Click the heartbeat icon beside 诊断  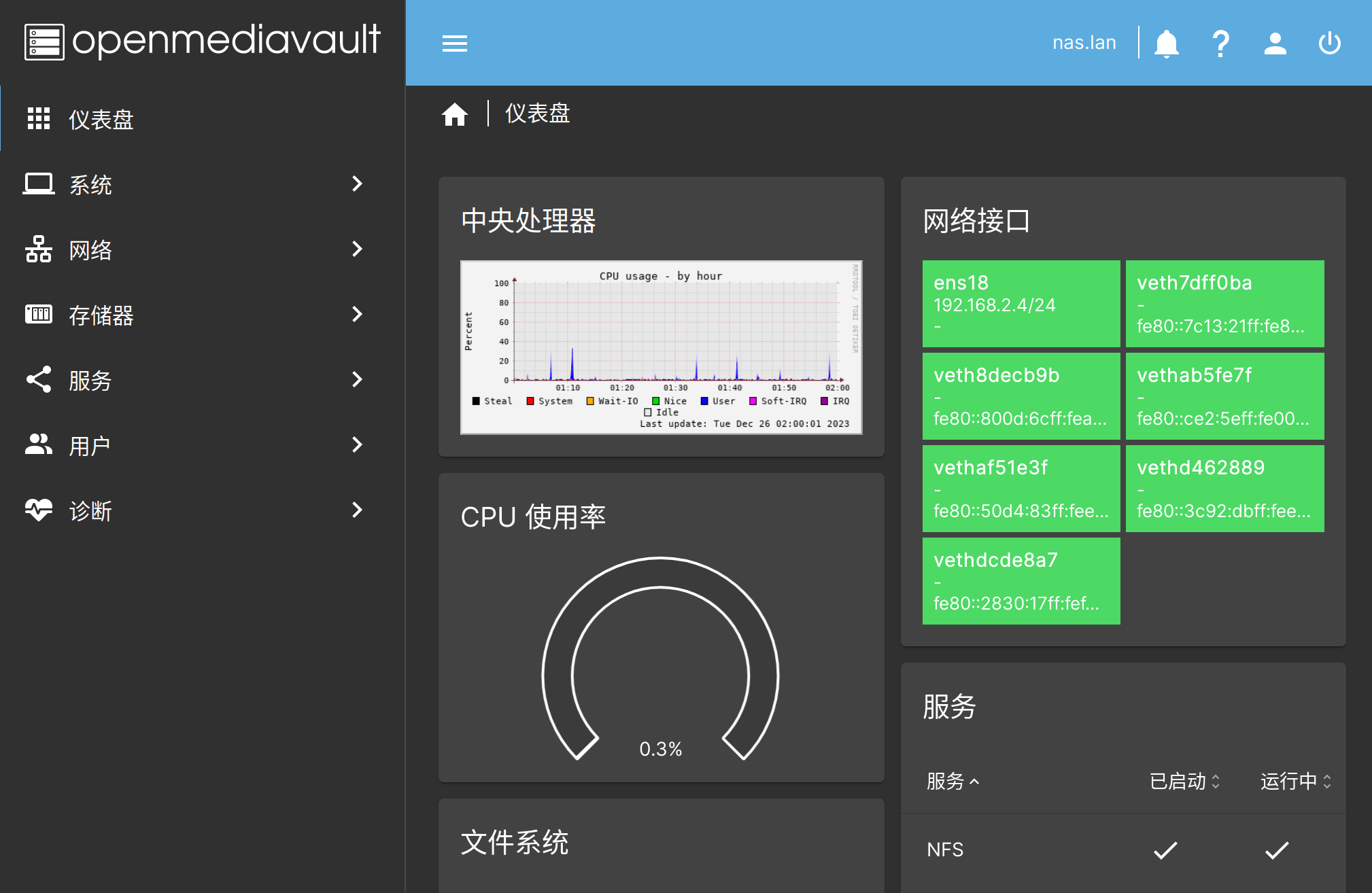click(x=39, y=510)
